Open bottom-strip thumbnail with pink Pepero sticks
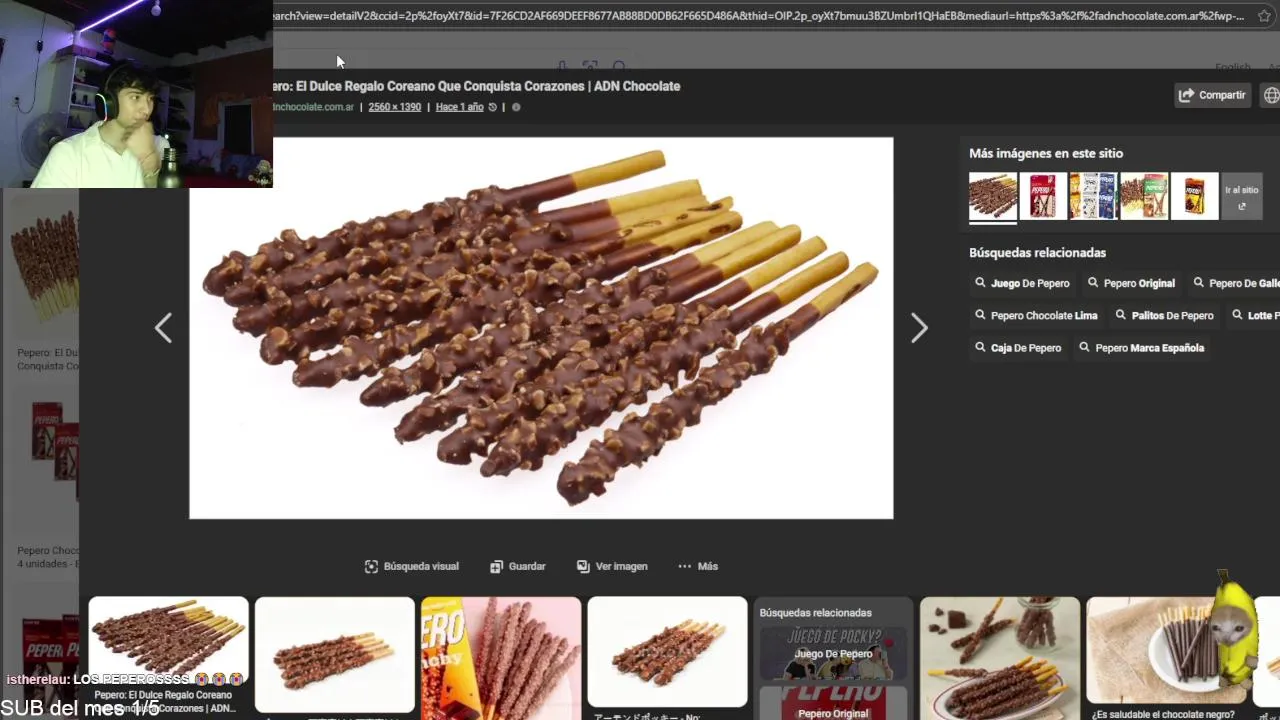The image size is (1280, 720). point(501,658)
